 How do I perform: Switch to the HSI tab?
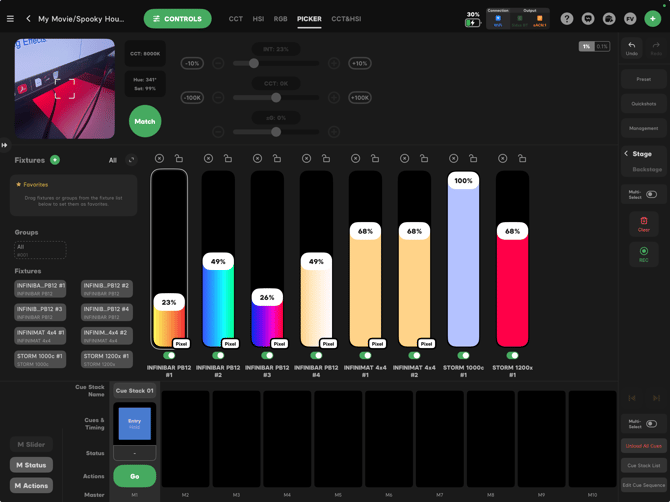click(x=258, y=19)
